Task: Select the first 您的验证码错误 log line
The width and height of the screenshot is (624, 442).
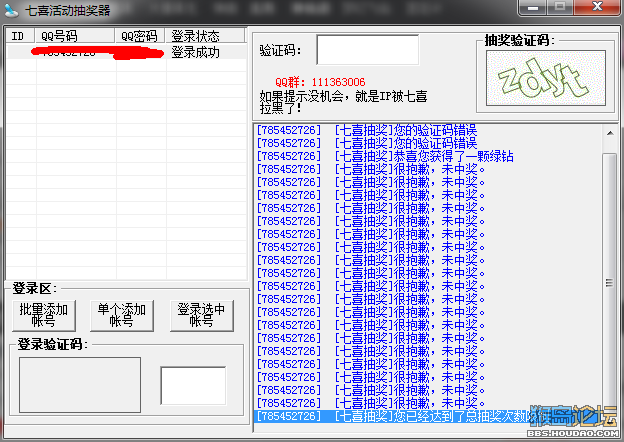Action: (367, 130)
